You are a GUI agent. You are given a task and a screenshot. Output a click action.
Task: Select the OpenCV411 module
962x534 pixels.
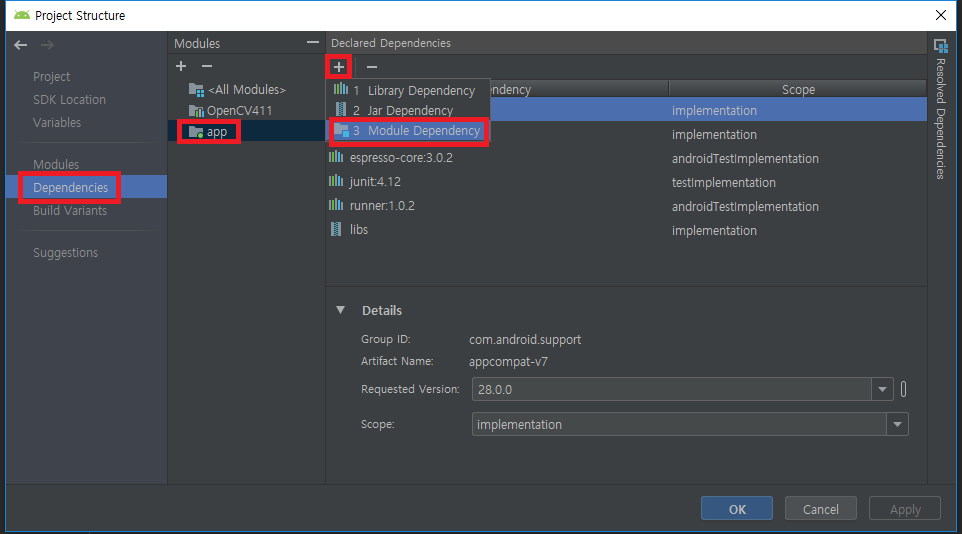click(239, 110)
